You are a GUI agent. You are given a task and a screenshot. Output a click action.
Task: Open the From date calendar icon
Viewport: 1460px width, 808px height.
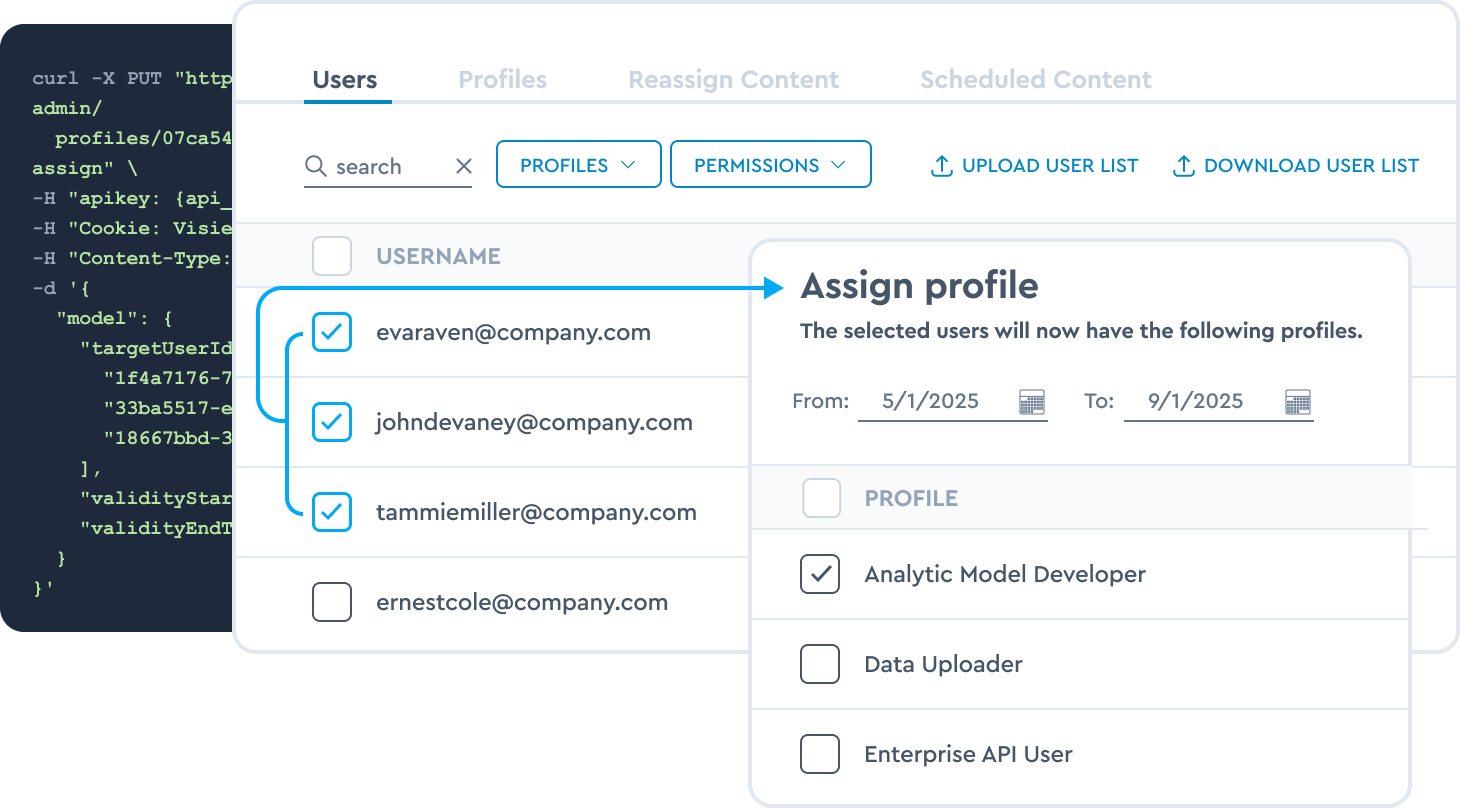[x=1032, y=402]
